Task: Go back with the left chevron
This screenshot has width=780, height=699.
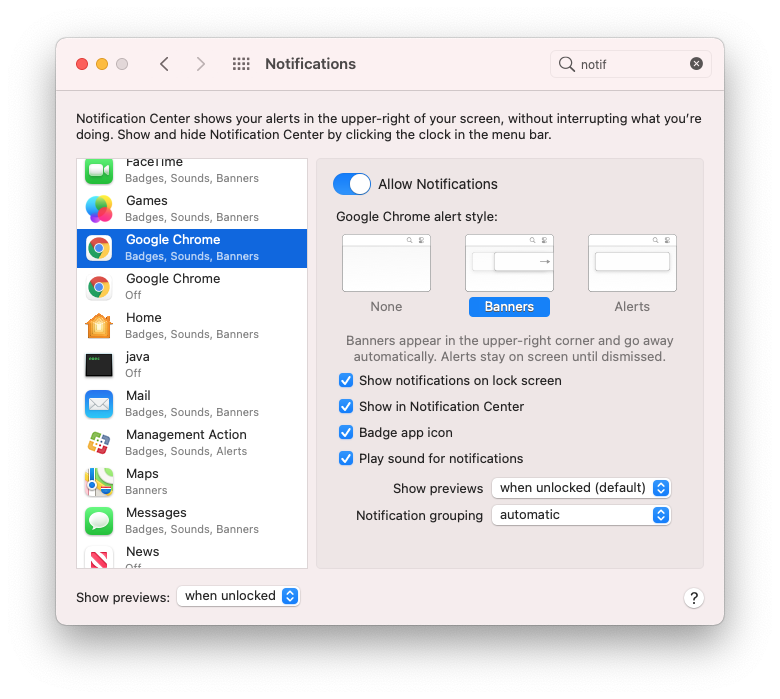Action: [x=164, y=64]
